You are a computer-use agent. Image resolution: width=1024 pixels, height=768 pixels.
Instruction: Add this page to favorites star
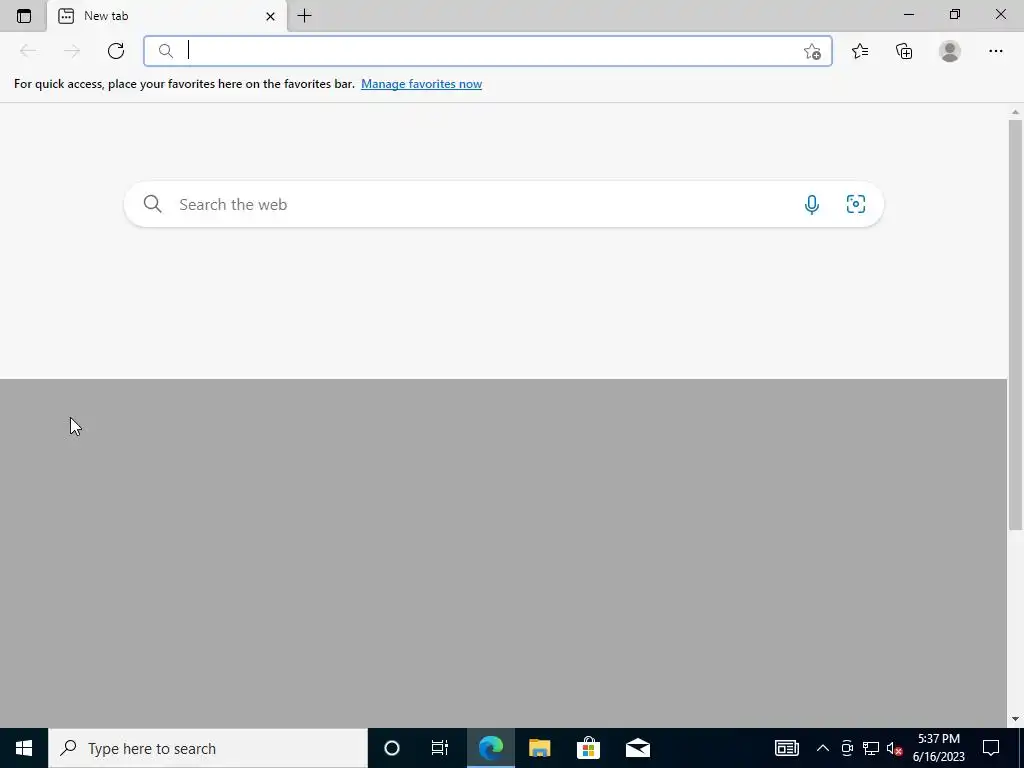(812, 52)
